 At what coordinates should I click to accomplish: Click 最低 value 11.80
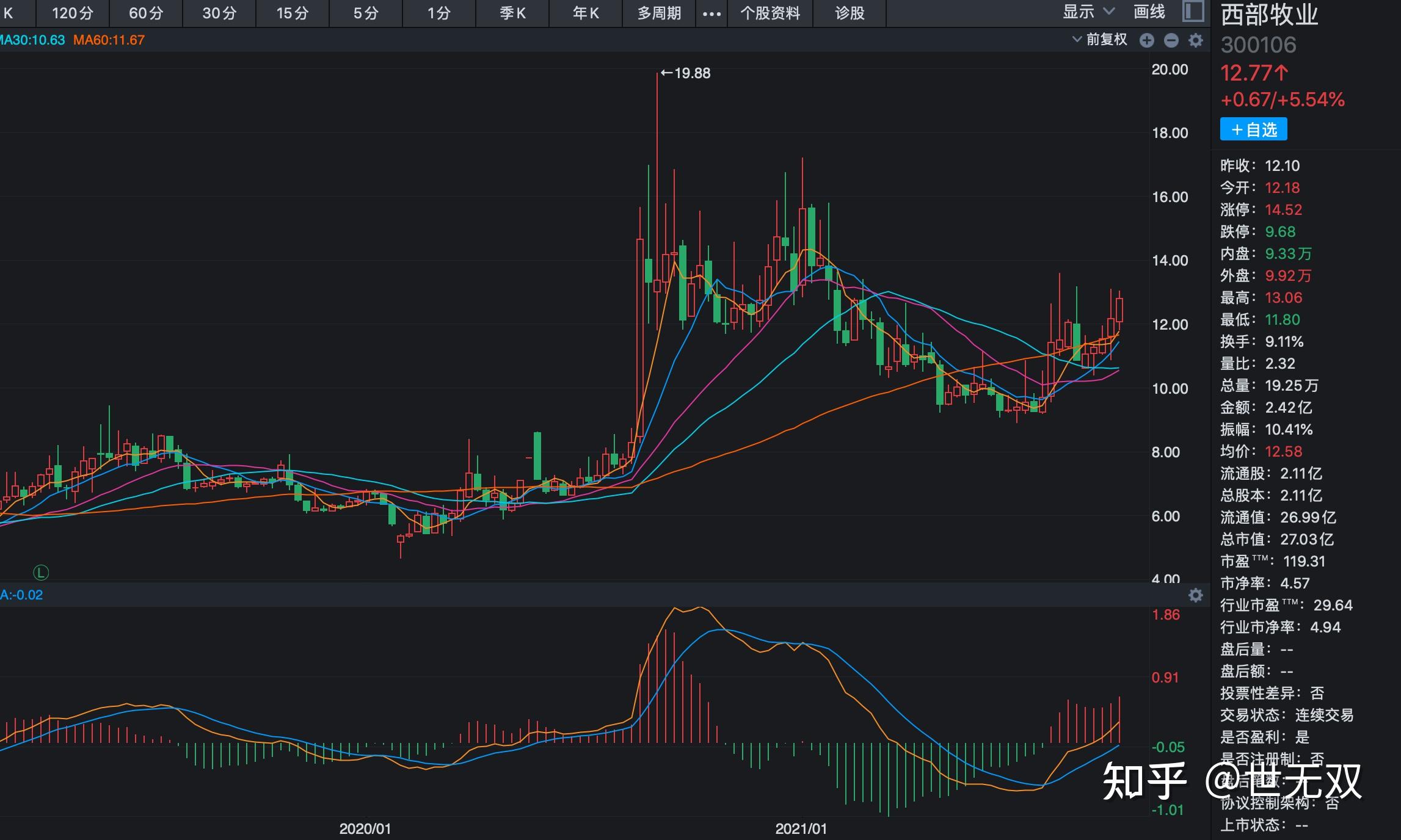pos(1283,319)
